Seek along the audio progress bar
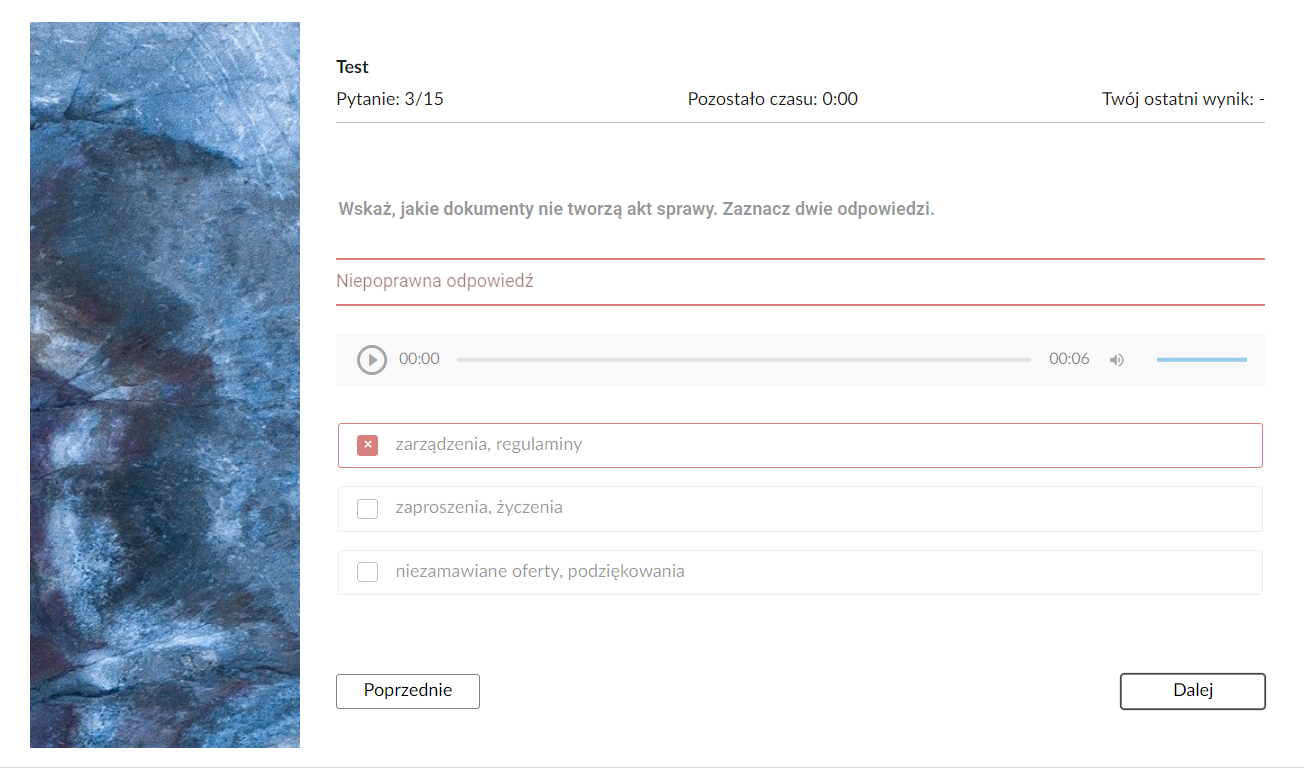 click(743, 359)
